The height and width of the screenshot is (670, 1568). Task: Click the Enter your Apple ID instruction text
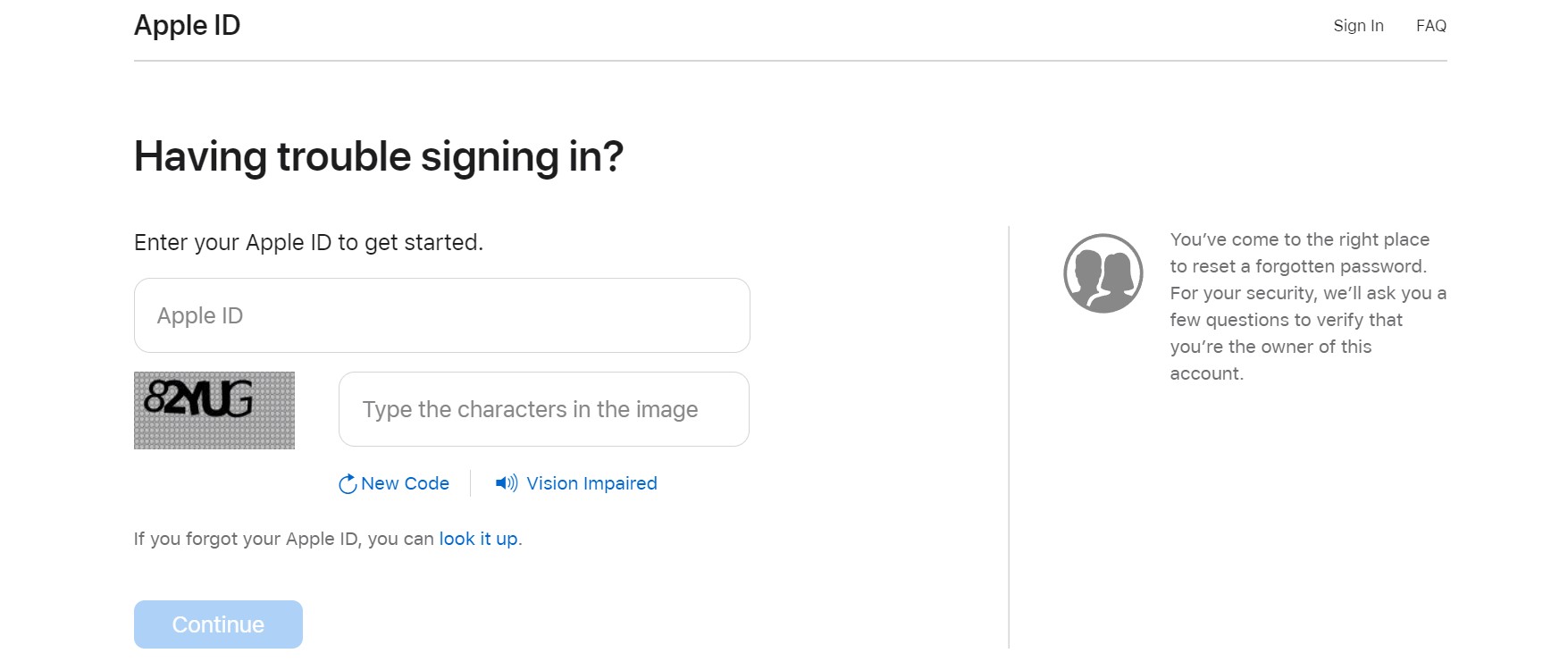(308, 241)
